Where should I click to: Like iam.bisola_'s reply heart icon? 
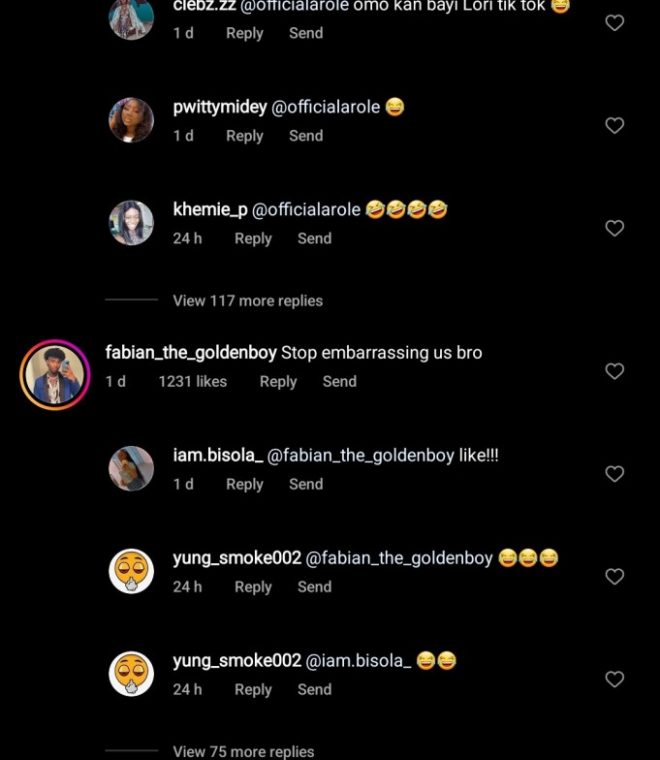click(615, 474)
